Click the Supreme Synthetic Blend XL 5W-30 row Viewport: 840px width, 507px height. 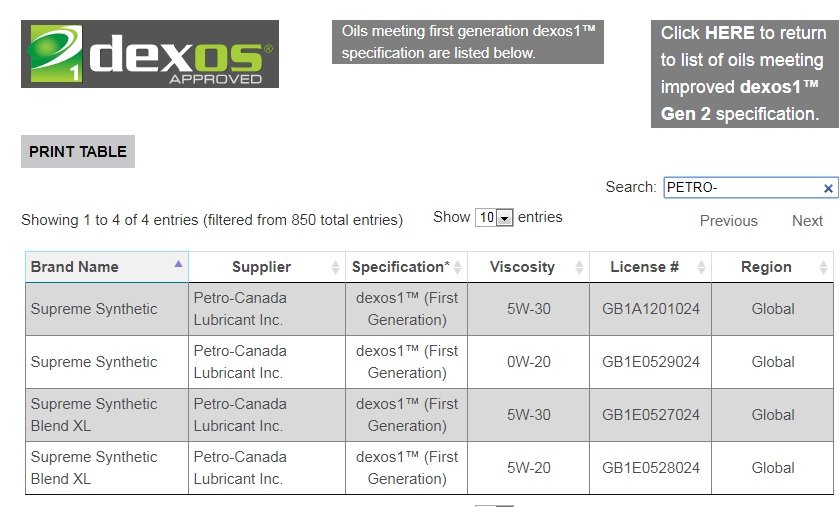coord(429,415)
